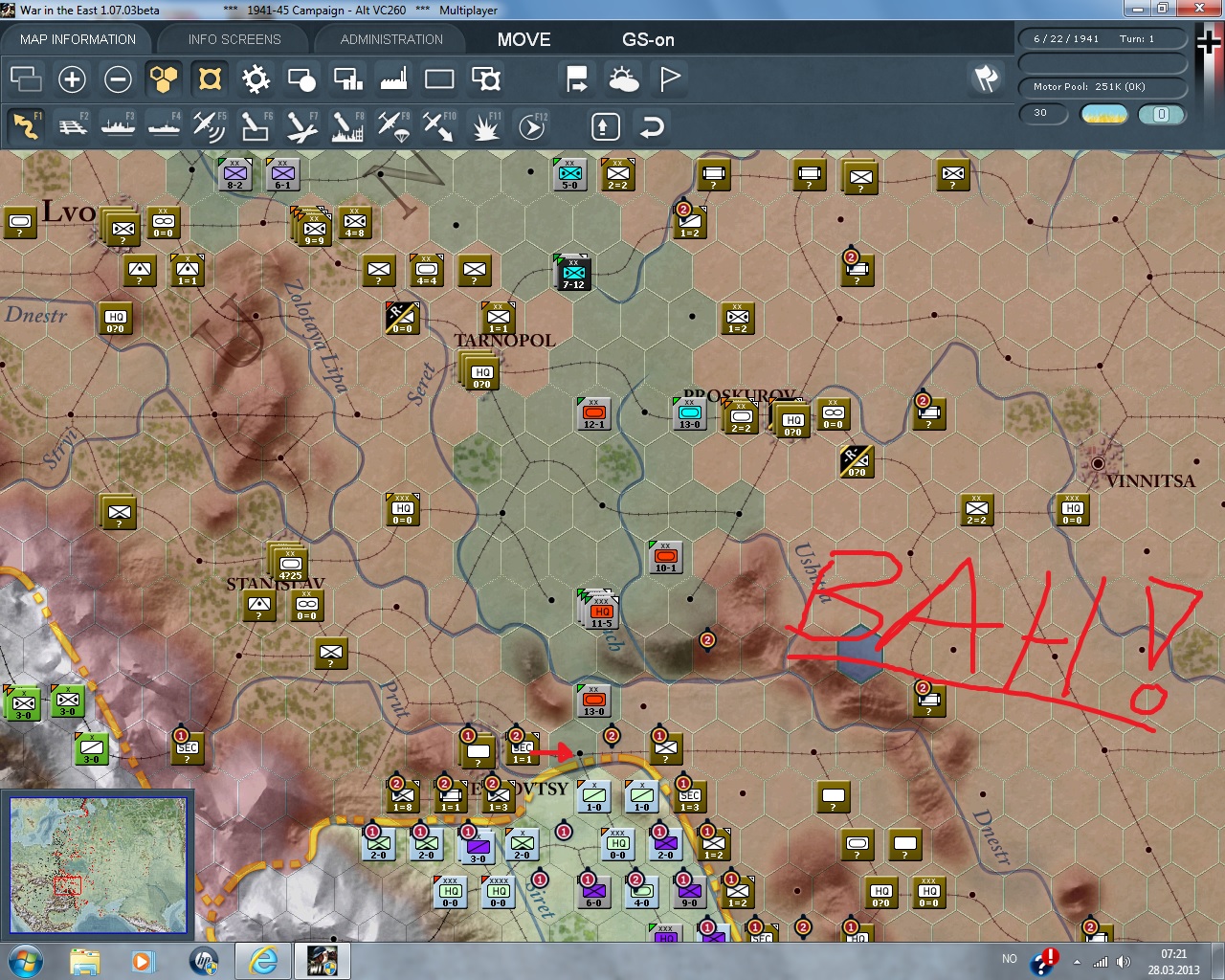The image size is (1225, 980).
Task: Click the flag with arrow icon
Action: point(577,78)
